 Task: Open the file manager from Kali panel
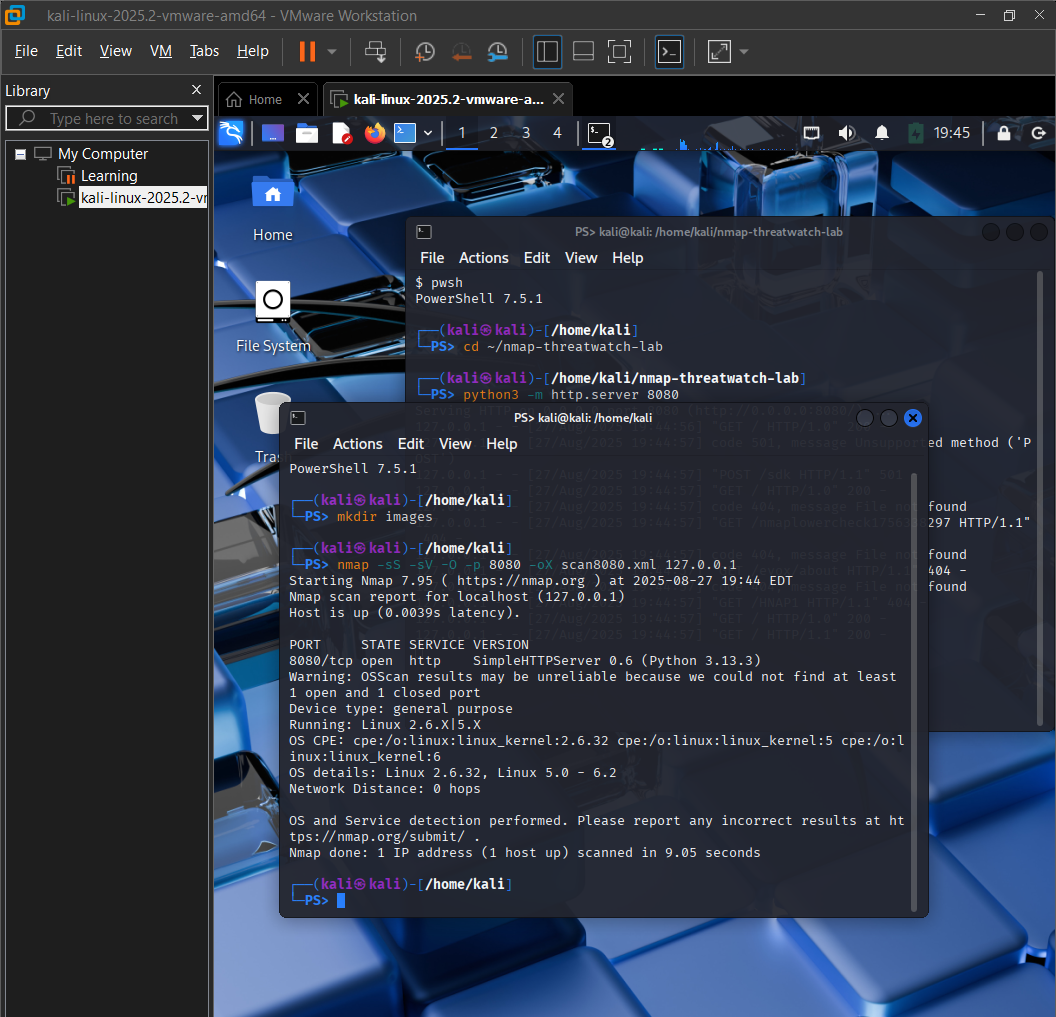[306, 133]
